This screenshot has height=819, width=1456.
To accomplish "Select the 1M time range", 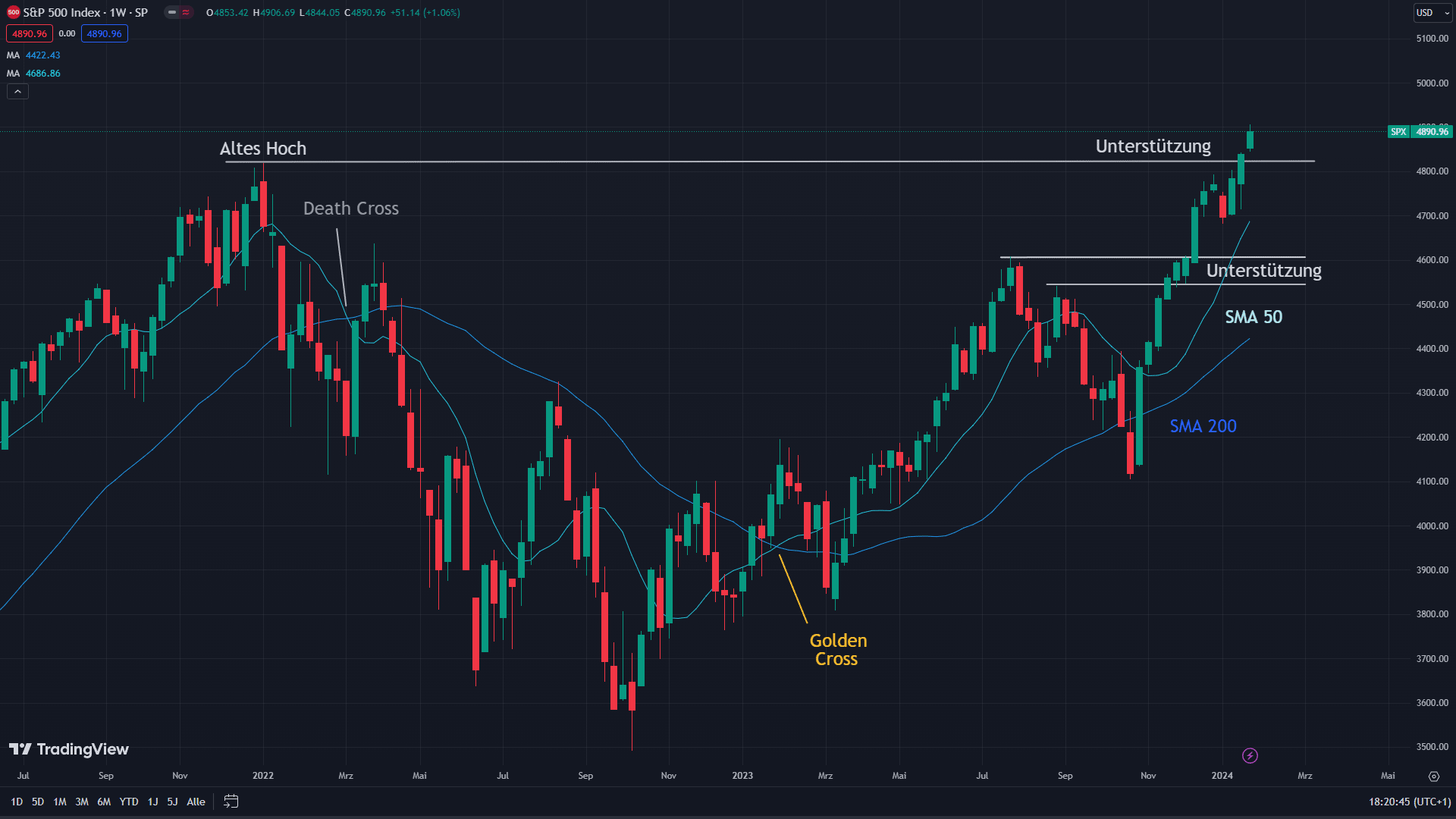I will click(60, 802).
